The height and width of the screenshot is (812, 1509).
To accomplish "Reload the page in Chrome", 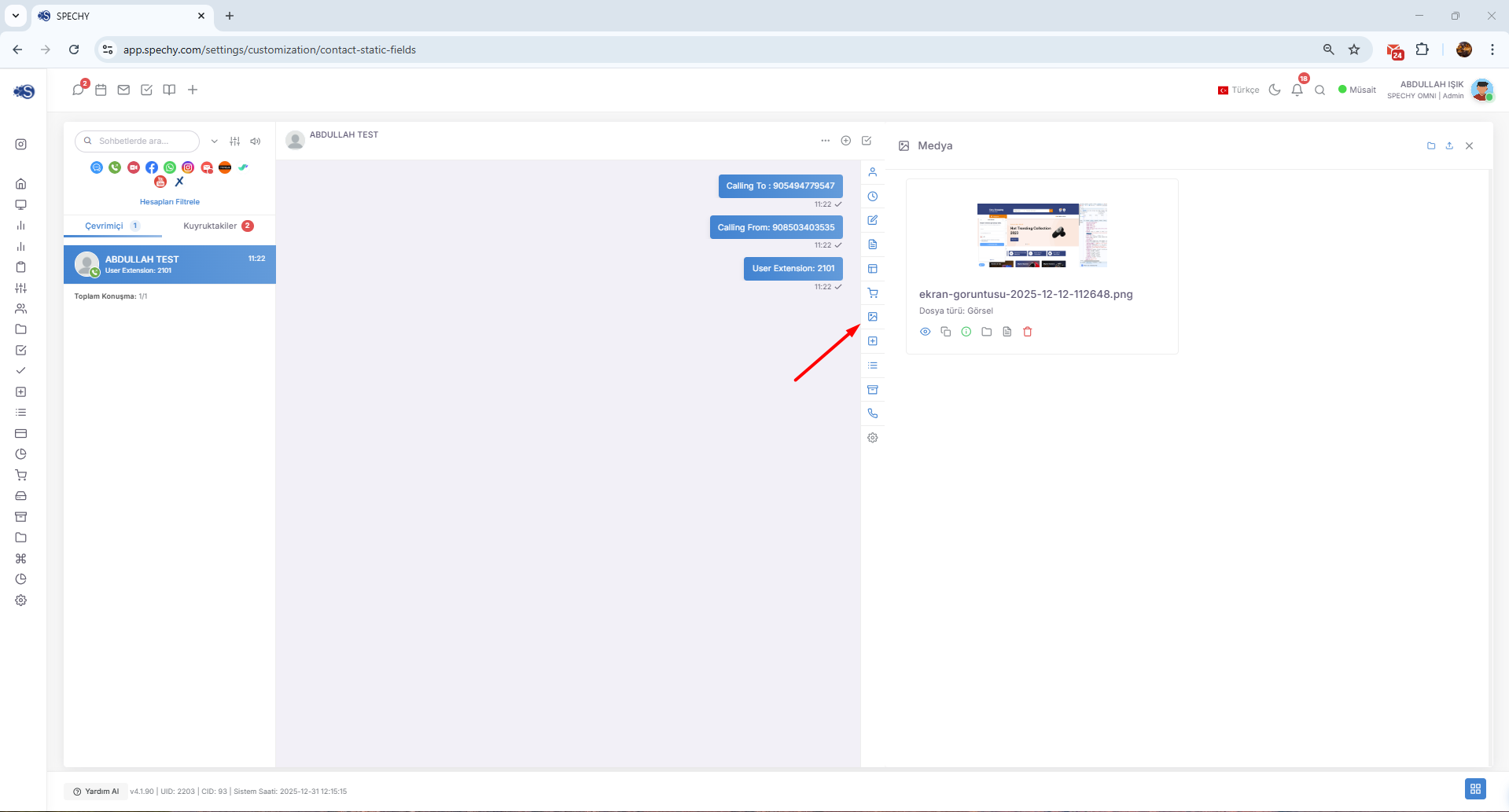I will [74, 50].
